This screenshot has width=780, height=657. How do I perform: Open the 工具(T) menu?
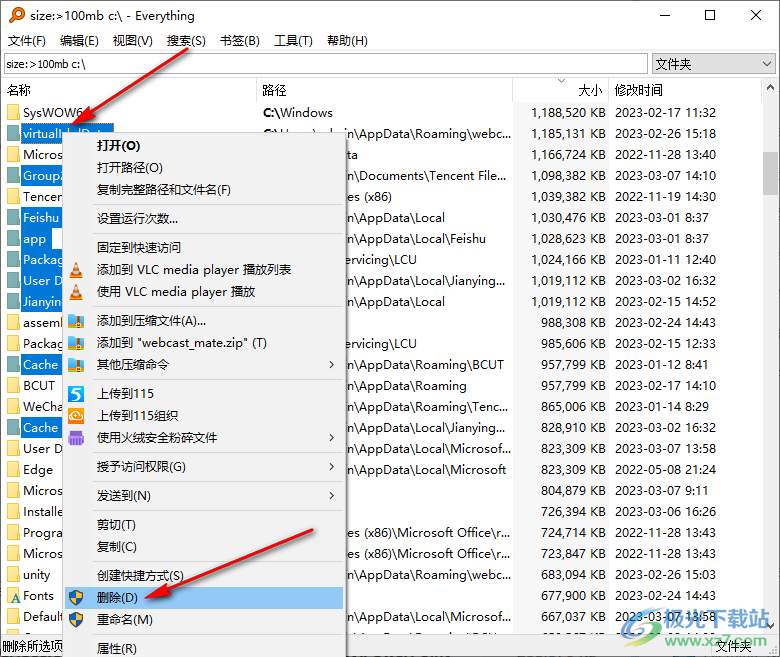pos(293,41)
